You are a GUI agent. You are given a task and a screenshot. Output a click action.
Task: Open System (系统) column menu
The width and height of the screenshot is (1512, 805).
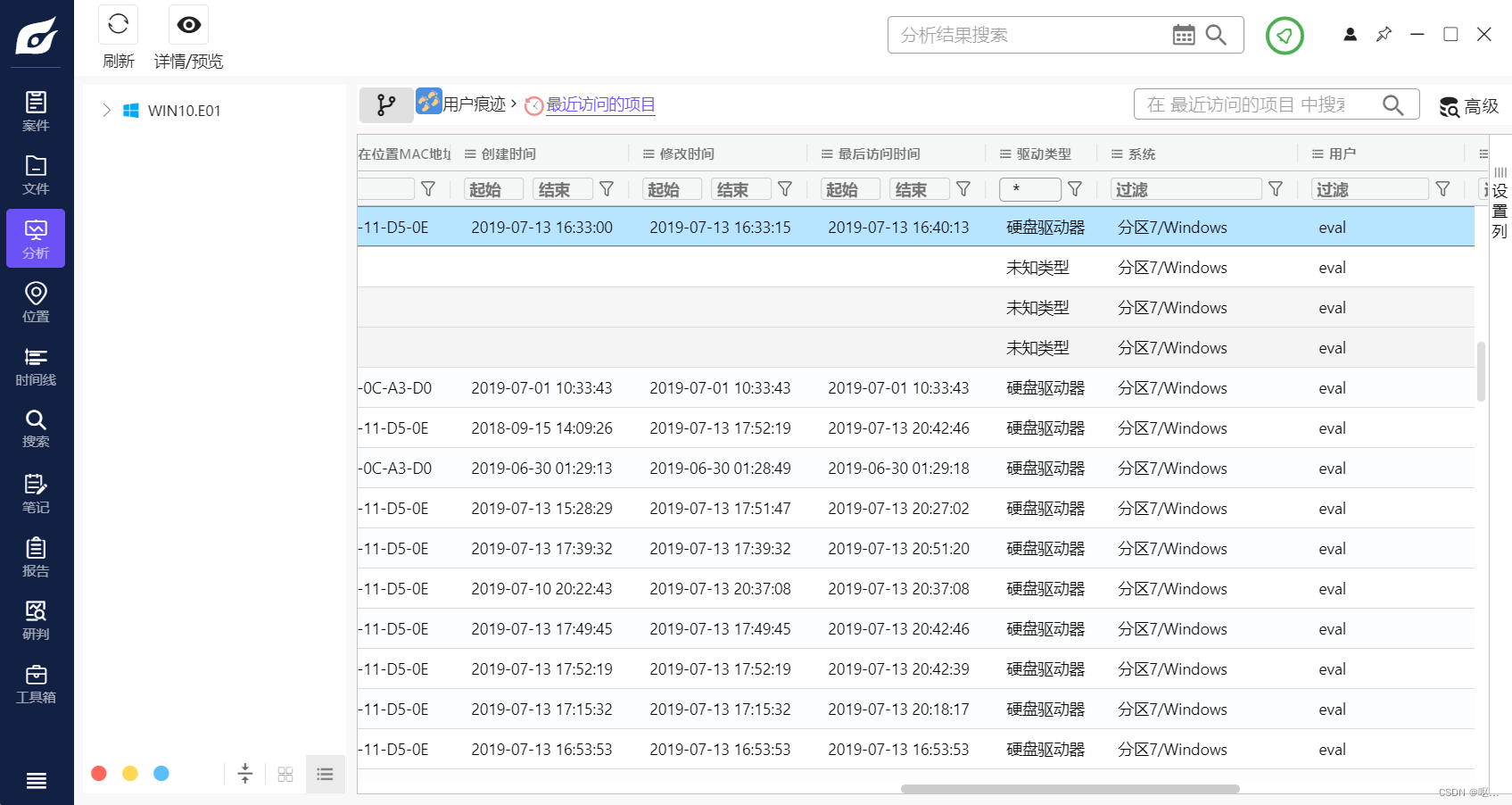coord(1117,154)
